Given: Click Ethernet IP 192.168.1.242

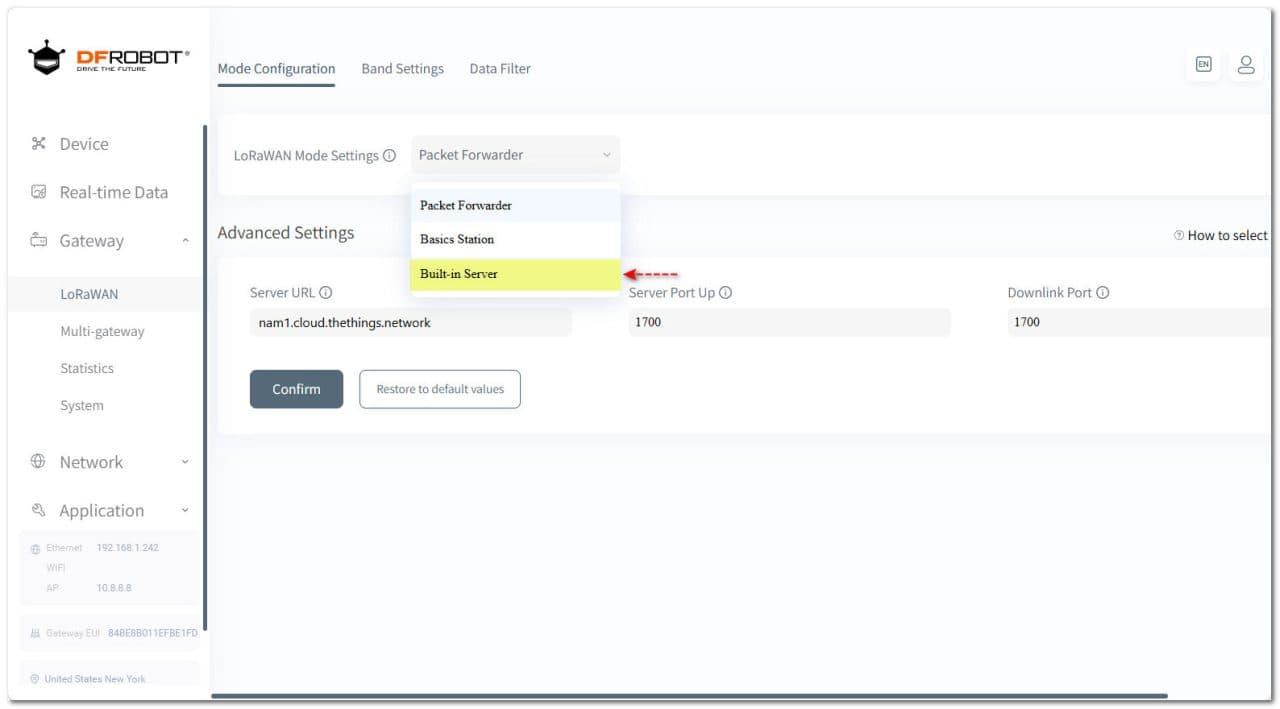Looking at the screenshot, I should [x=128, y=548].
